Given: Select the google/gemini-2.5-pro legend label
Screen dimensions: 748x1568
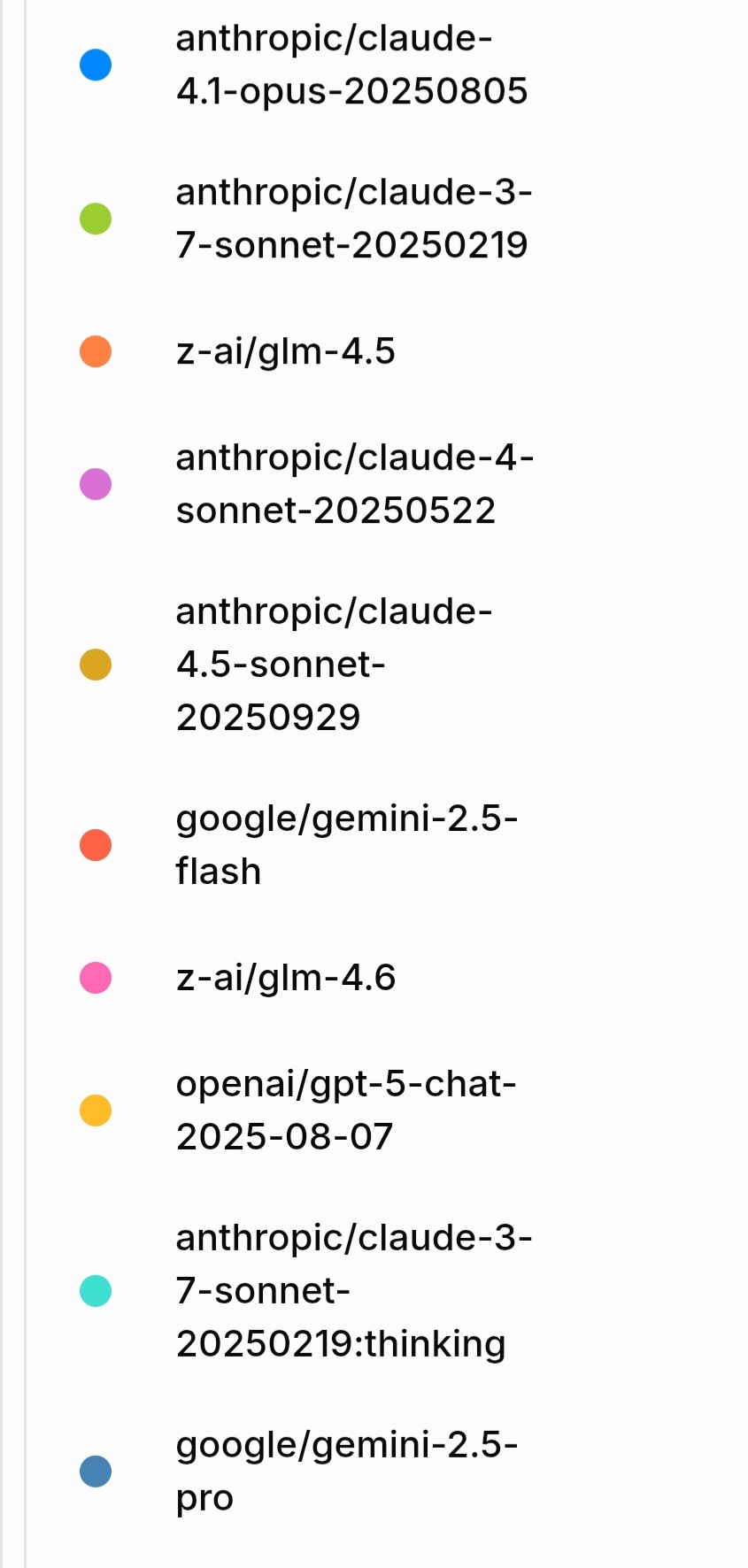Looking at the screenshot, I should coord(346,1472).
